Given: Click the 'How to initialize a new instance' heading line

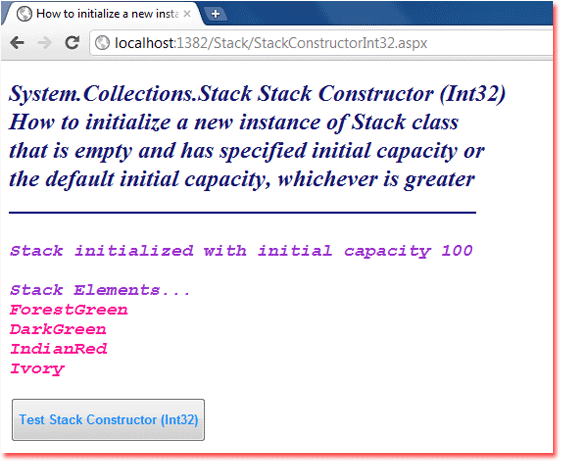Looking at the screenshot, I should (x=234, y=122).
